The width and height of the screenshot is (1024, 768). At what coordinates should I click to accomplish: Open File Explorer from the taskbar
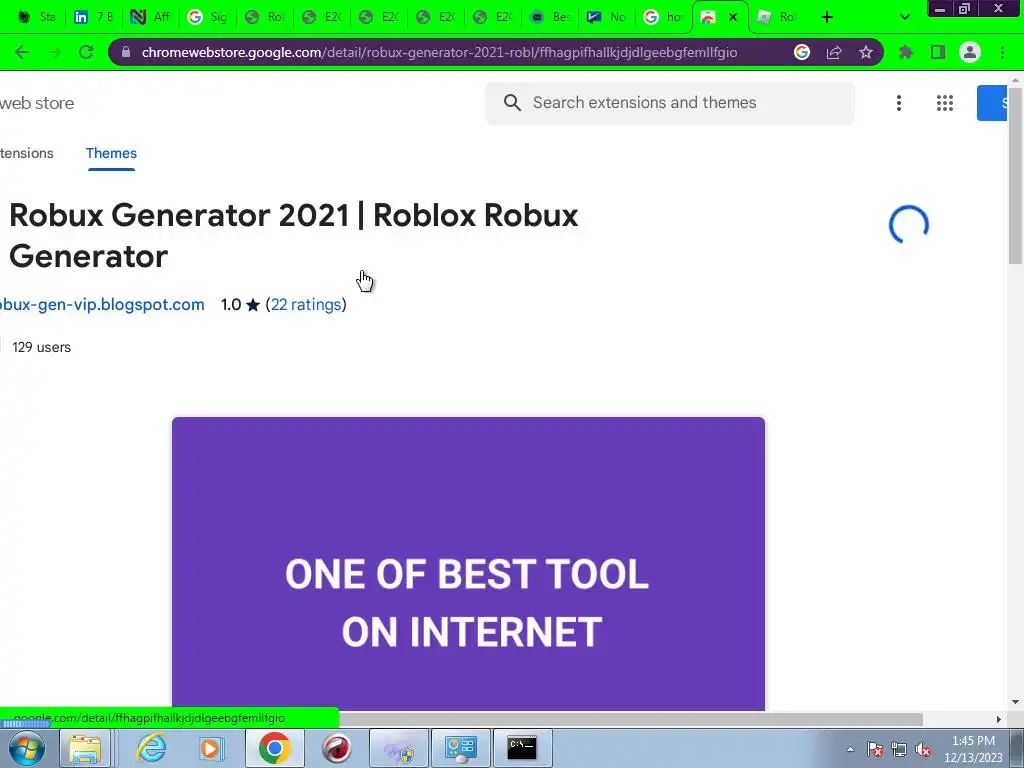[x=85, y=748]
